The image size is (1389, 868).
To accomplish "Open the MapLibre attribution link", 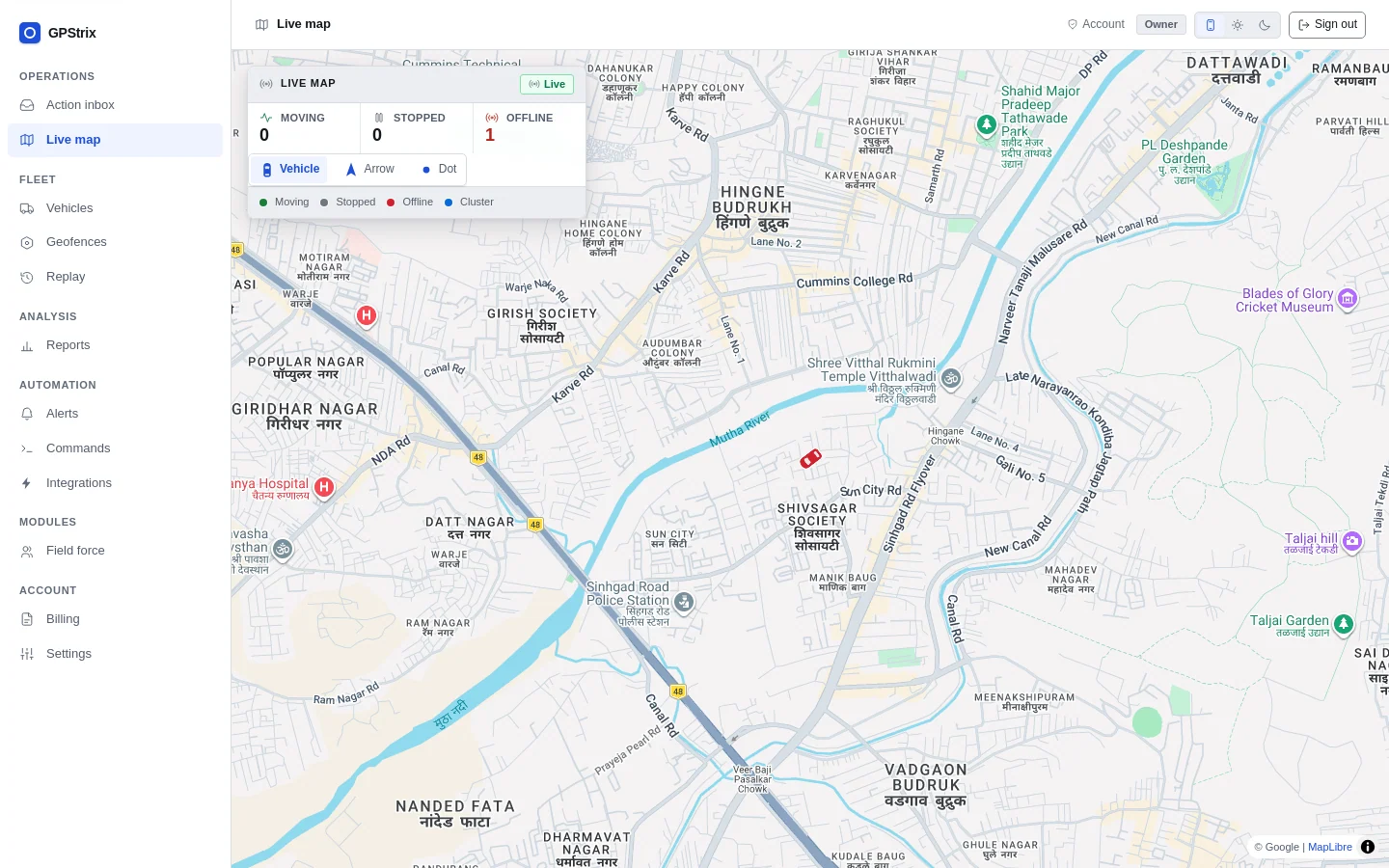I will [x=1330, y=847].
